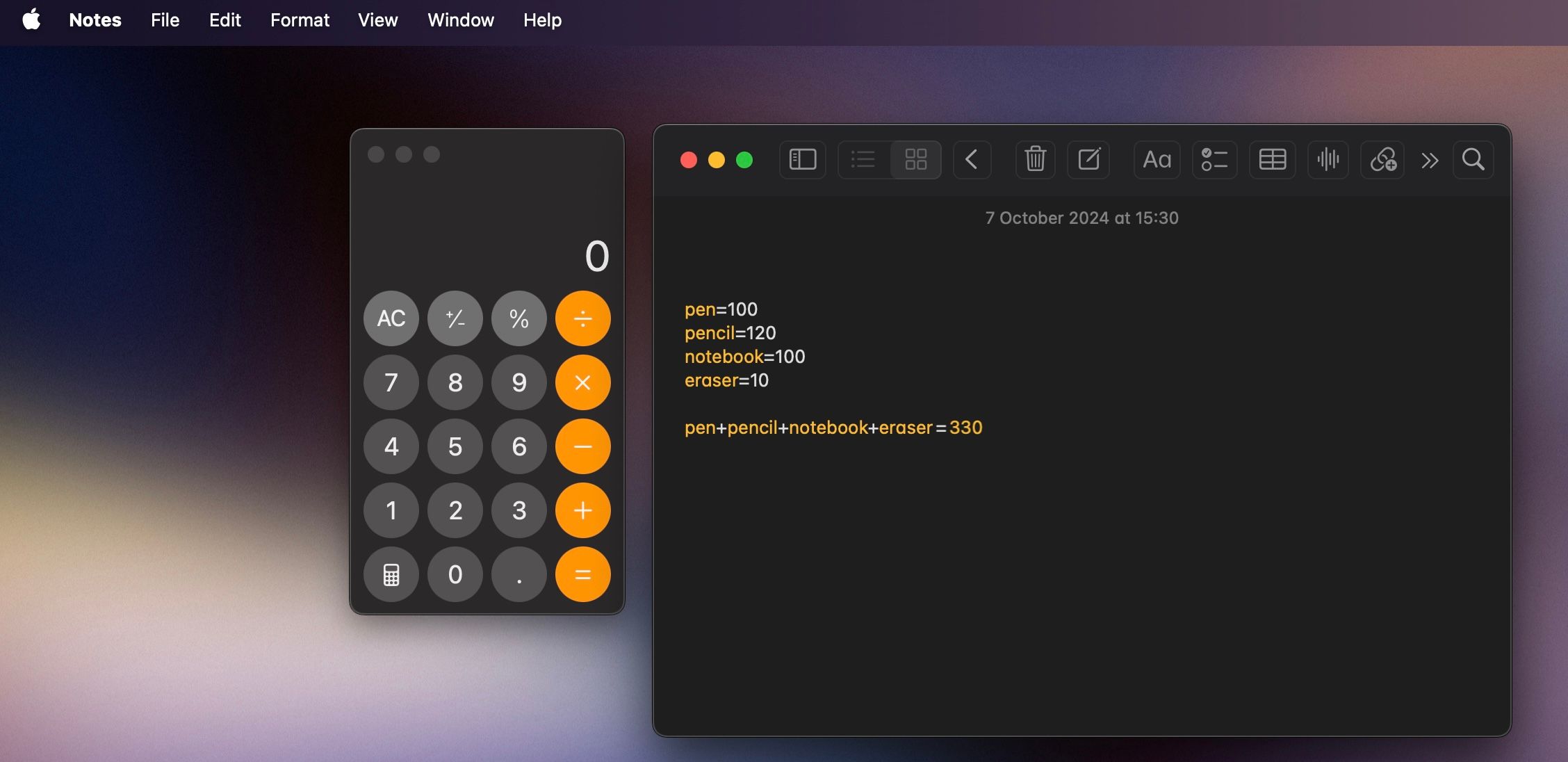Image resolution: width=1568 pixels, height=762 pixels.
Task: Click the checklist/formatting icon
Action: (1213, 159)
